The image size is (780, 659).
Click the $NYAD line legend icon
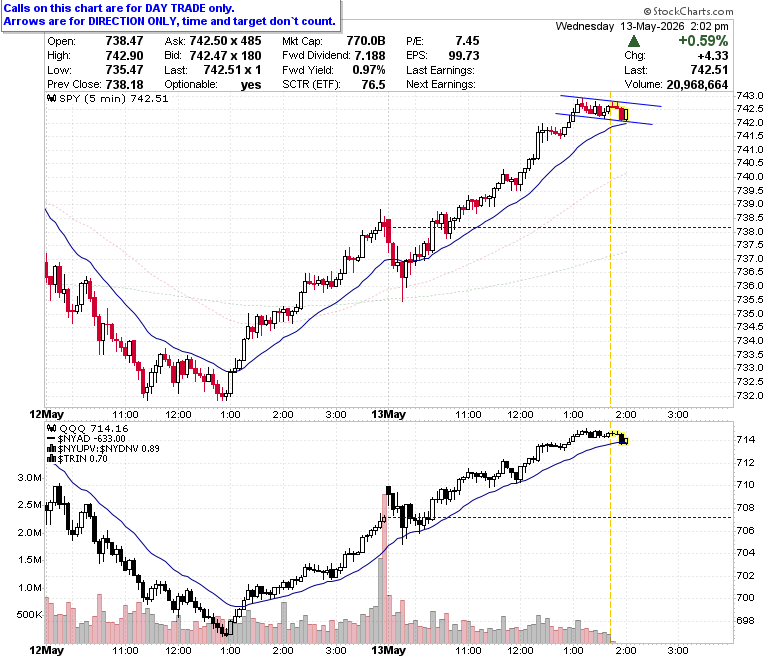(51, 439)
